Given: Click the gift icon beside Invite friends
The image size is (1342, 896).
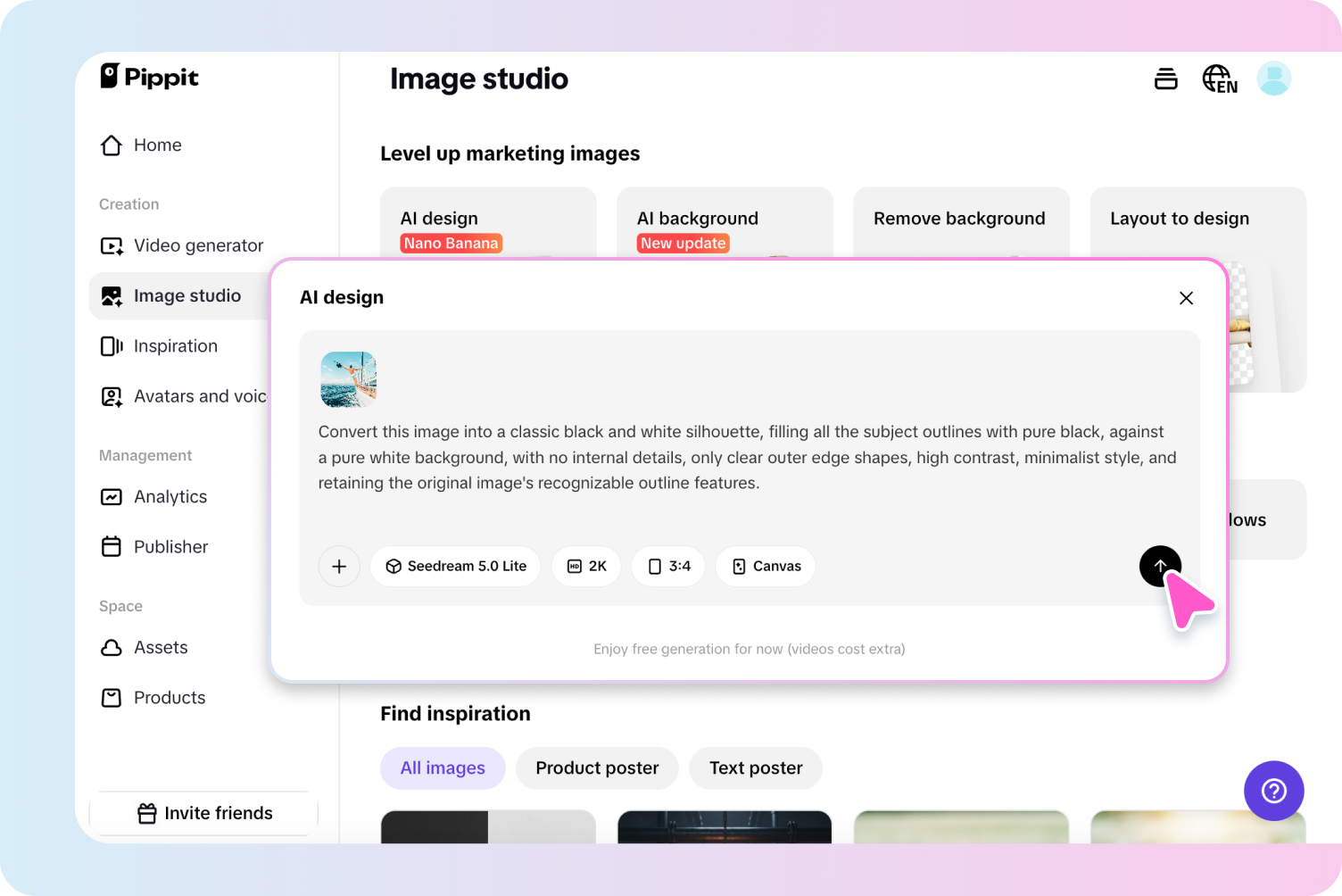Looking at the screenshot, I should (147, 813).
